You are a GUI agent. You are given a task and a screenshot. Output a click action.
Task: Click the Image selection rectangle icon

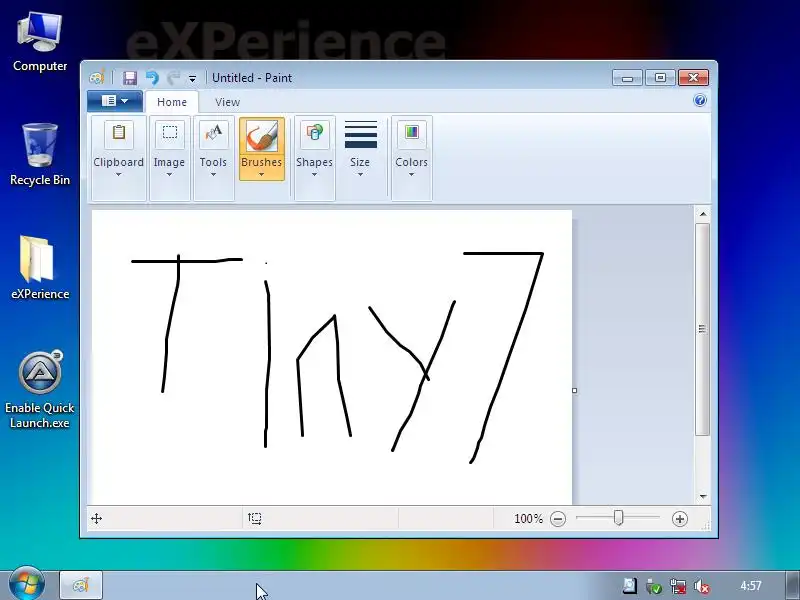[x=169, y=134]
